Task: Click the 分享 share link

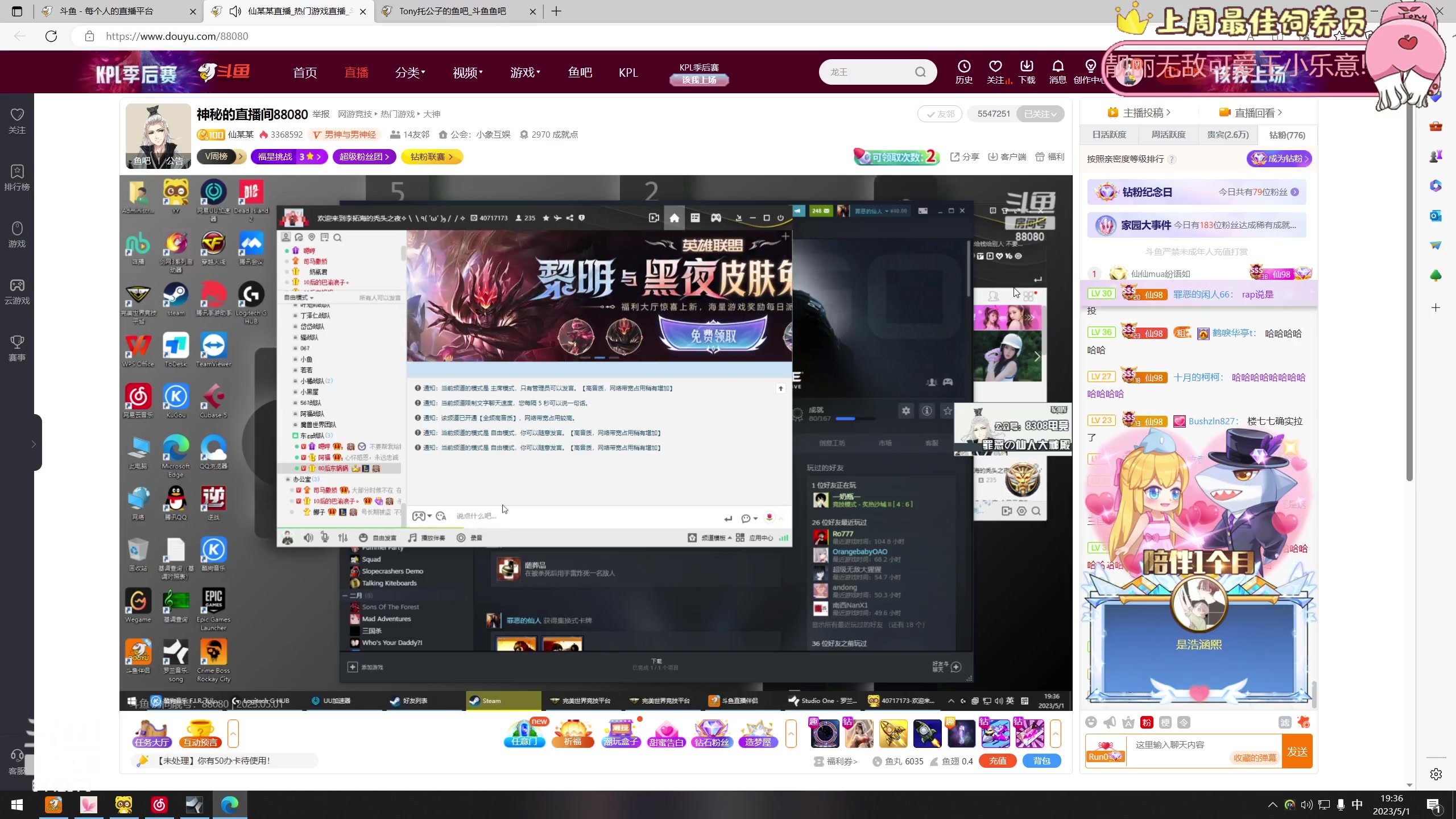Action: pyautogui.click(x=965, y=157)
